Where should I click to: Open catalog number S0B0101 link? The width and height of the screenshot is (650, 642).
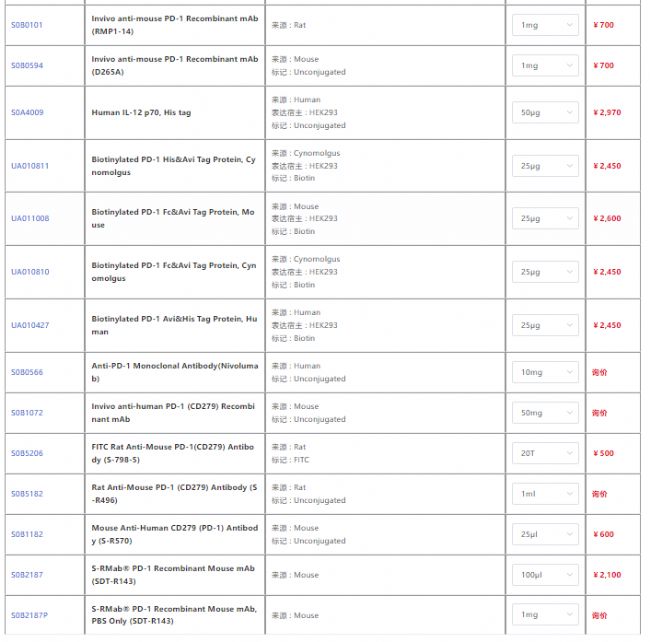coord(27,25)
